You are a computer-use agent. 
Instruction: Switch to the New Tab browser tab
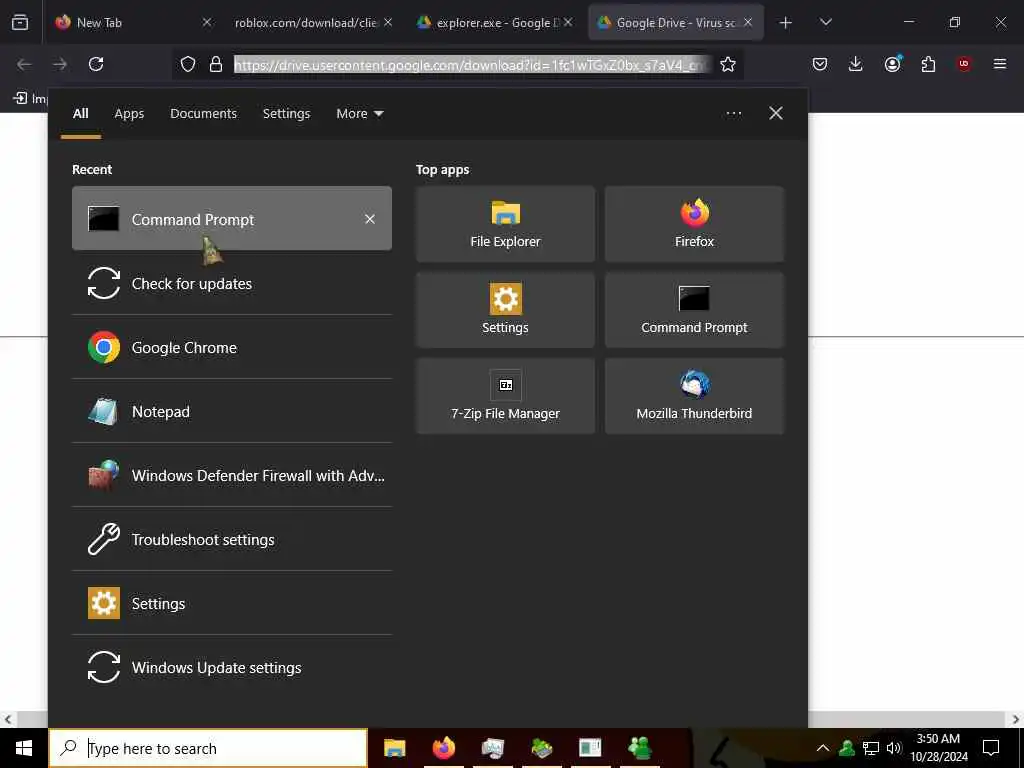133,22
